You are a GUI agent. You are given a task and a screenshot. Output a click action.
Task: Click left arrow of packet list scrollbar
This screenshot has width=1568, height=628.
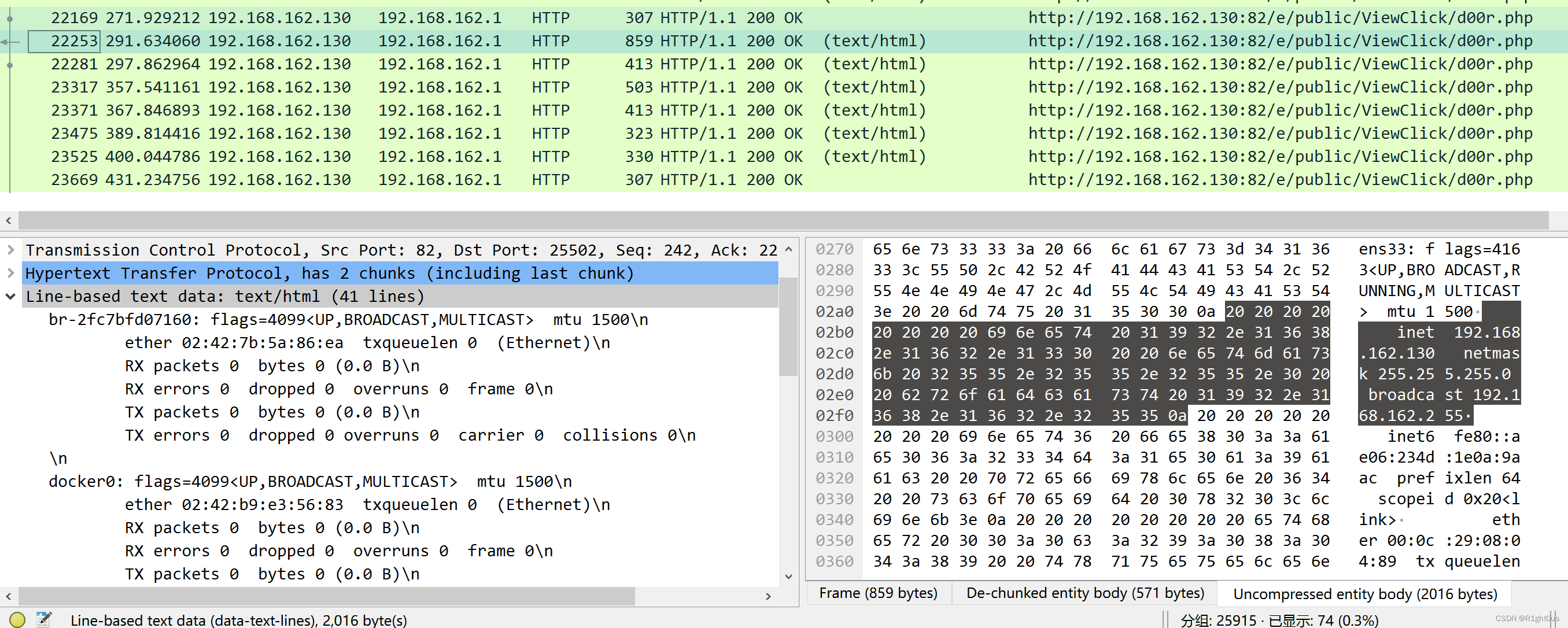[9, 220]
